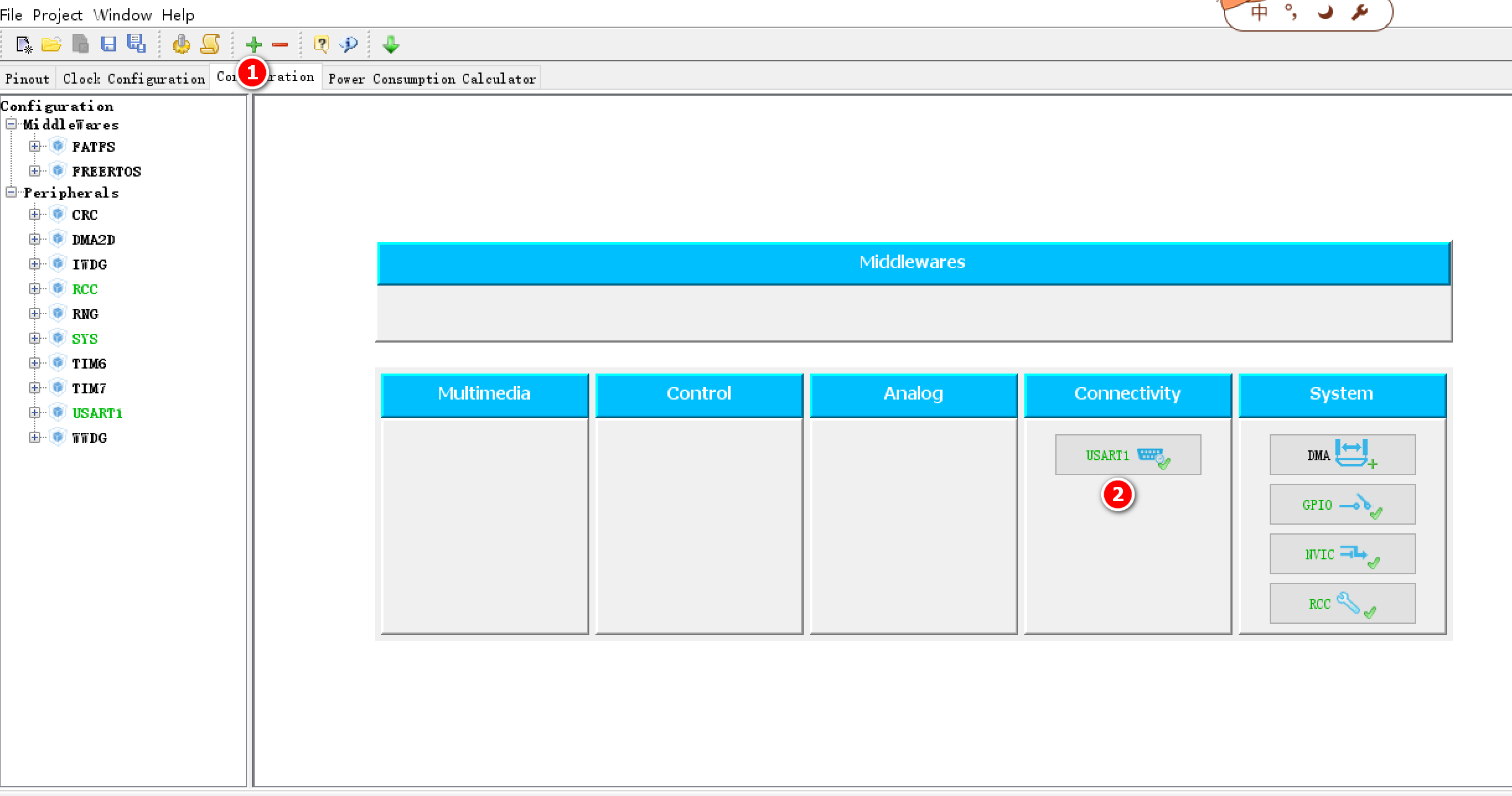1512x796 pixels.
Task: Click the Open Project folder icon
Action: (x=51, y=45)
